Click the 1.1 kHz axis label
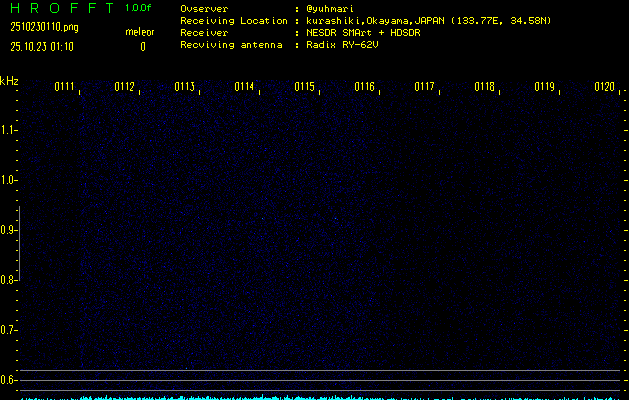Viewport: 629px width, 400px height. [7, 130]
